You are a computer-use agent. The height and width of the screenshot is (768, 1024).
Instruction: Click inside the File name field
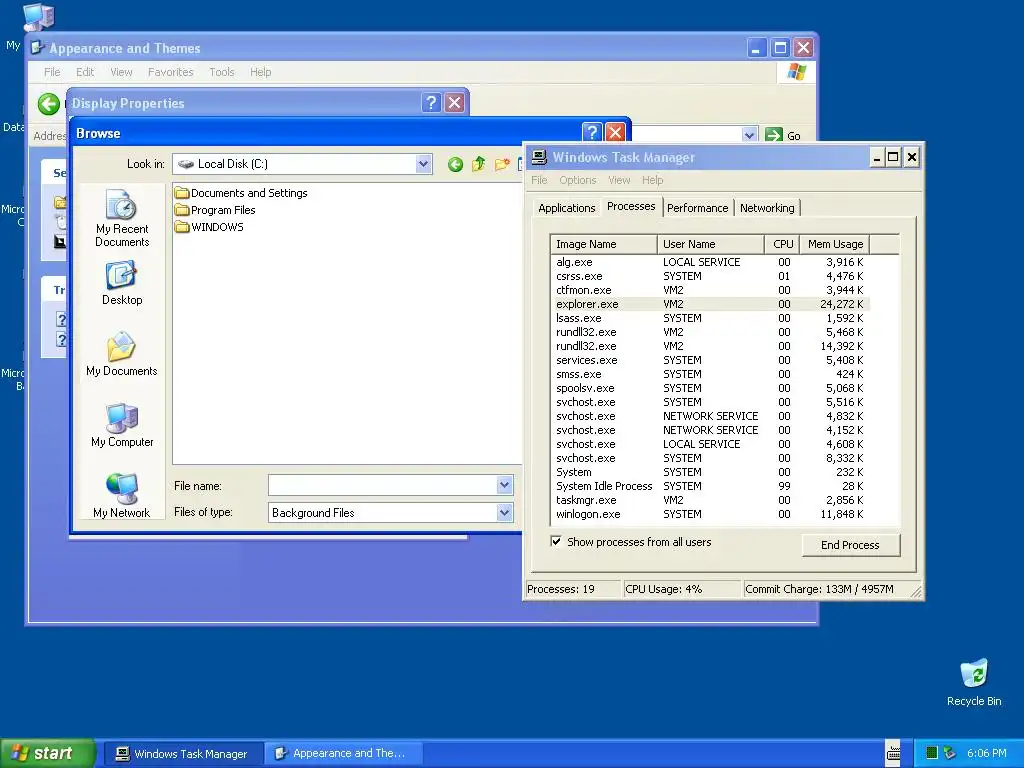pos(383,485)
